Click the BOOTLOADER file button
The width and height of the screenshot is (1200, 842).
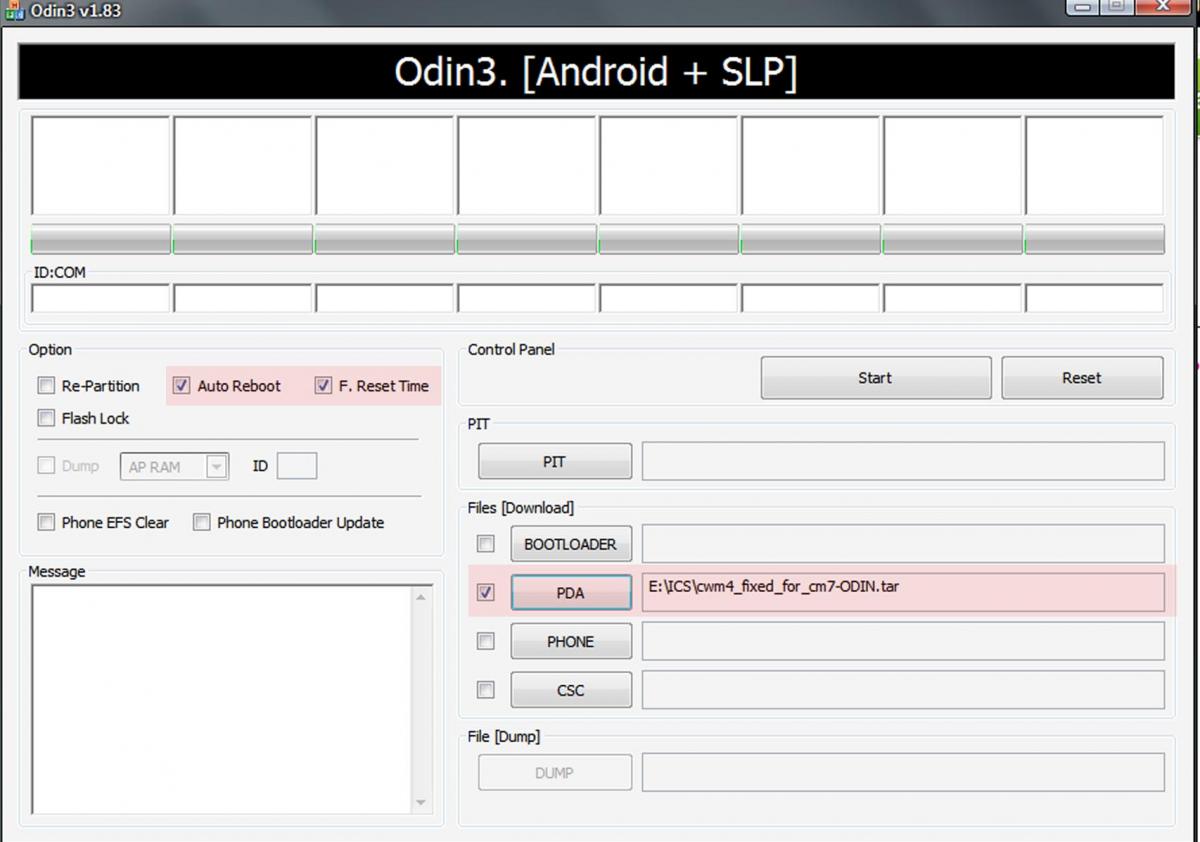click(571, 544)
